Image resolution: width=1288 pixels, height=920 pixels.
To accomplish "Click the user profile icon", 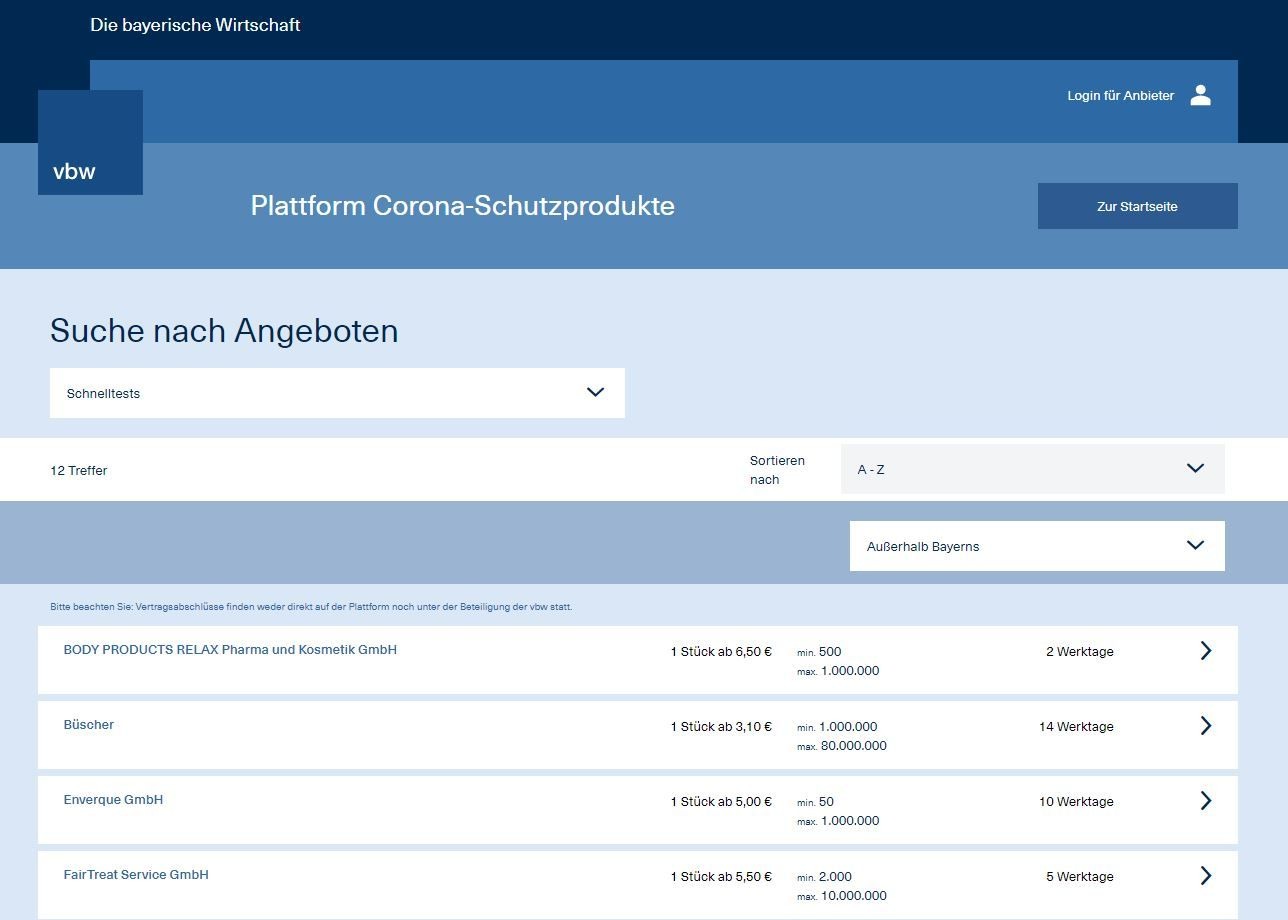I will click(x=1201, y=95).
